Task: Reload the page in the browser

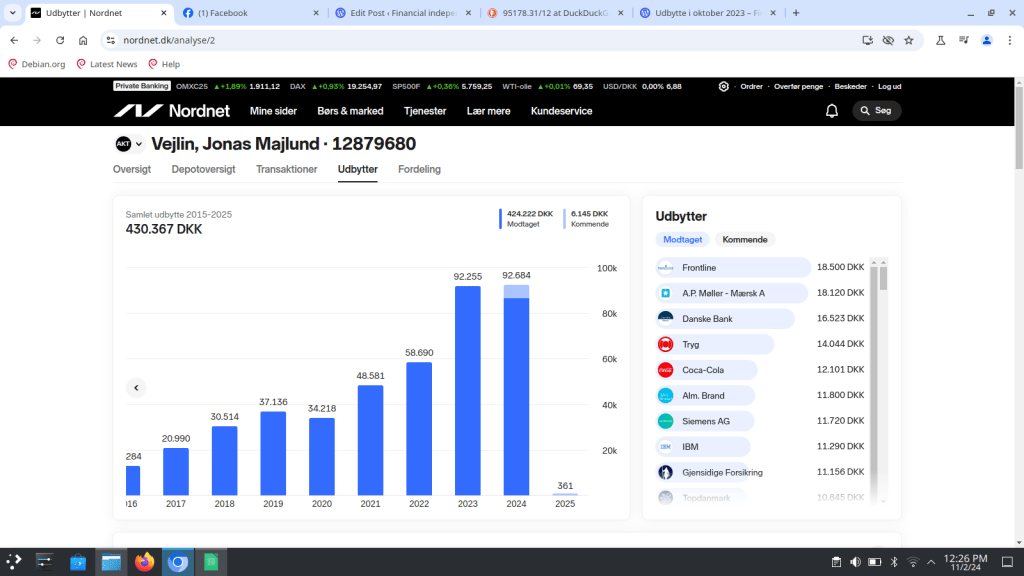Action: click(60, 40)
